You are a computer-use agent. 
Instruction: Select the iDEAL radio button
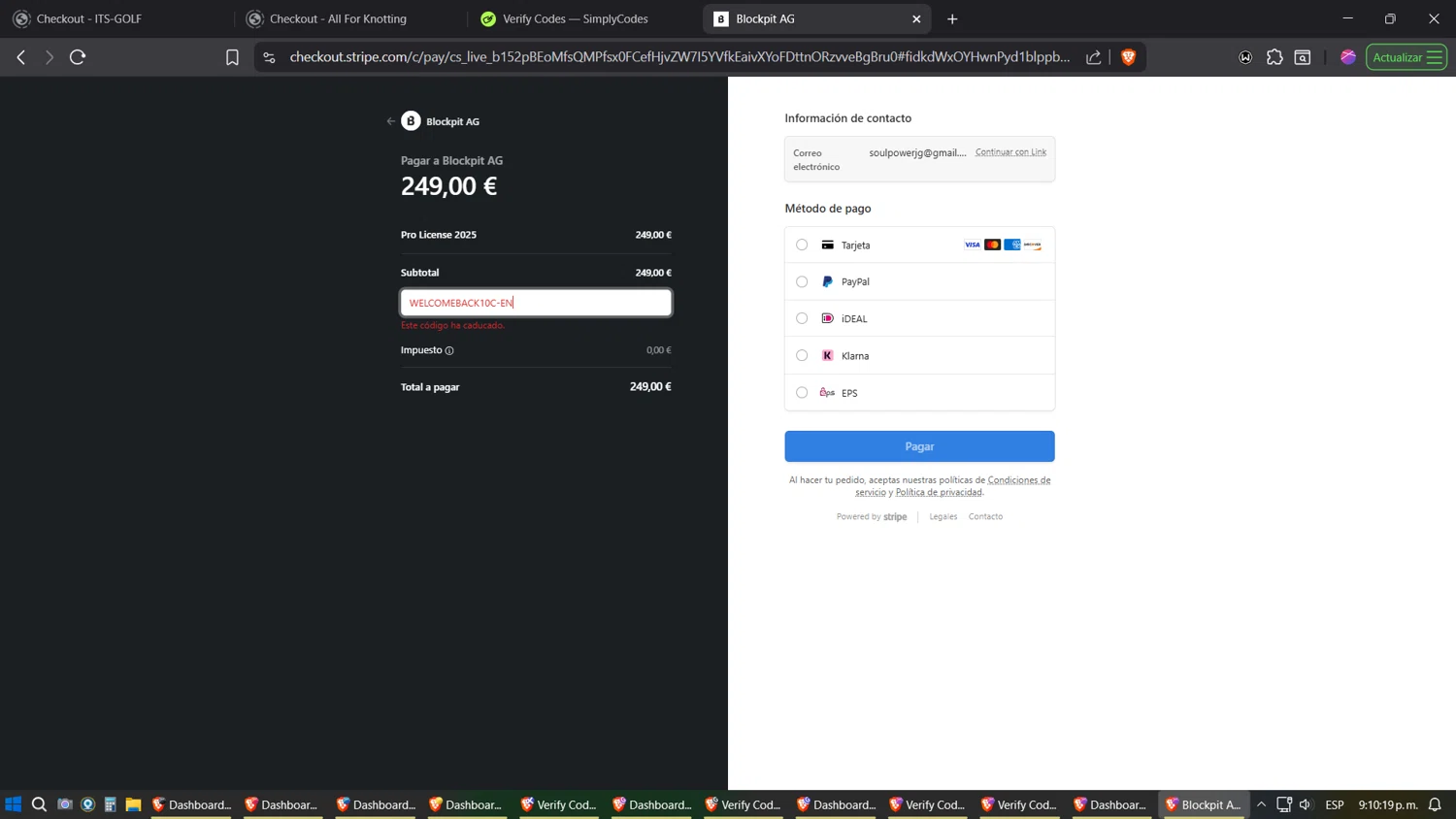point(802,318)
